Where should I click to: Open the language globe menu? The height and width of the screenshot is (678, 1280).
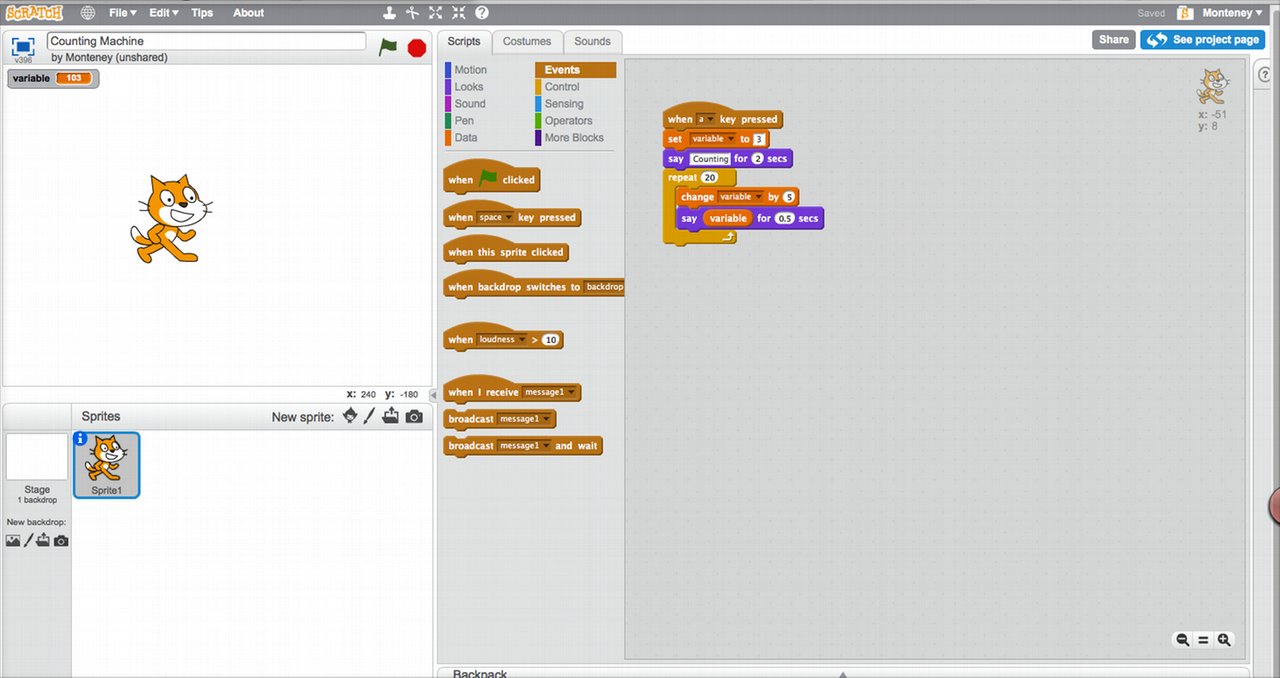pos(87,13)
